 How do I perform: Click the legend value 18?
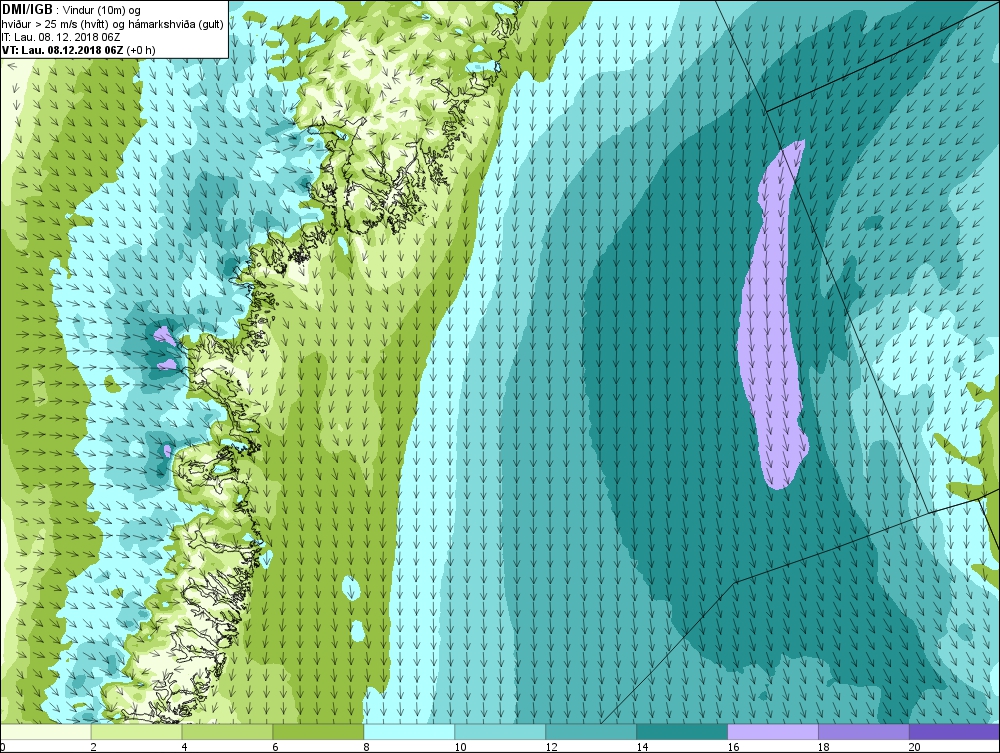pos(824,747)
